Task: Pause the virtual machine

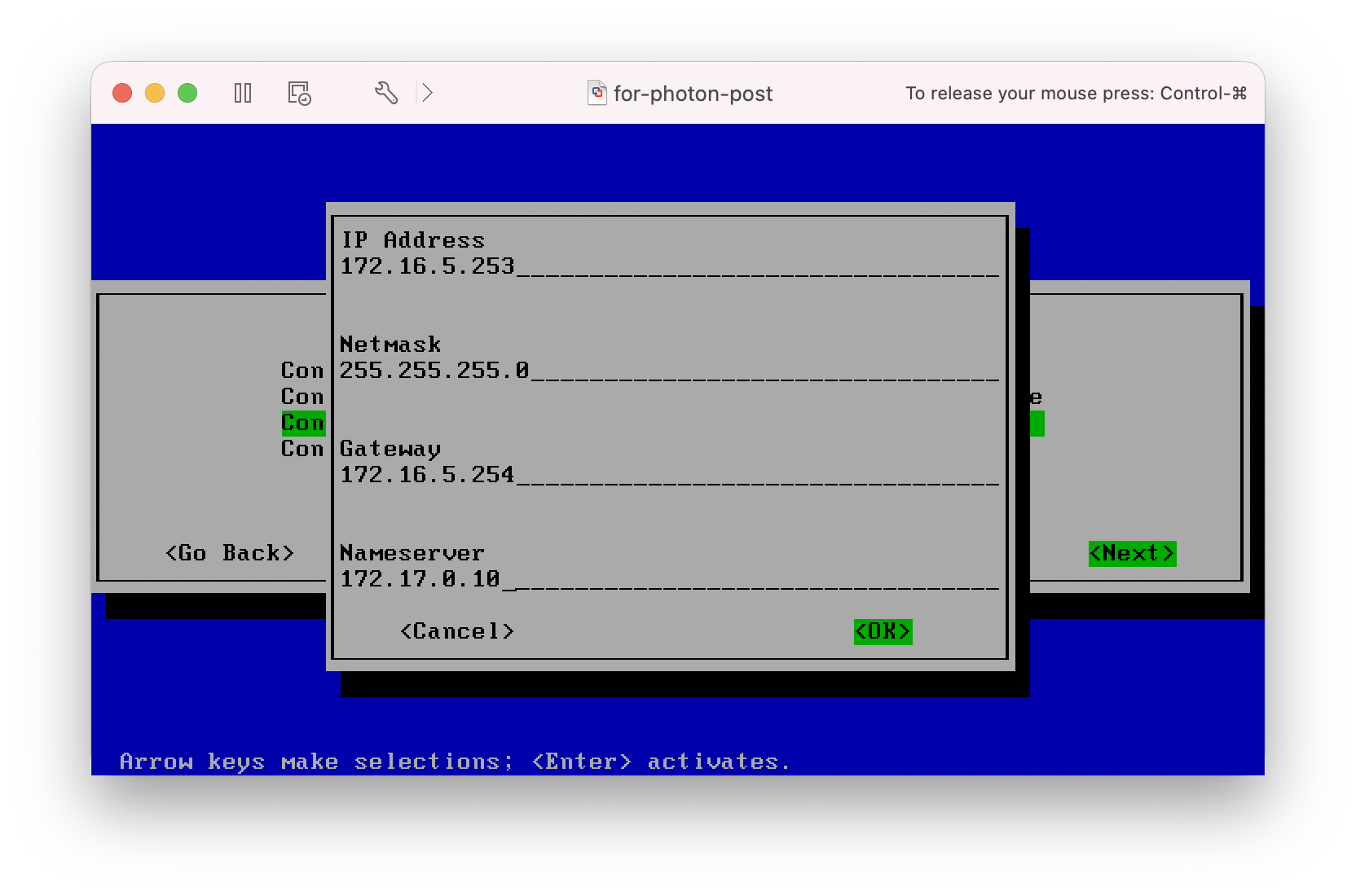Action: [x=243, y=93]
